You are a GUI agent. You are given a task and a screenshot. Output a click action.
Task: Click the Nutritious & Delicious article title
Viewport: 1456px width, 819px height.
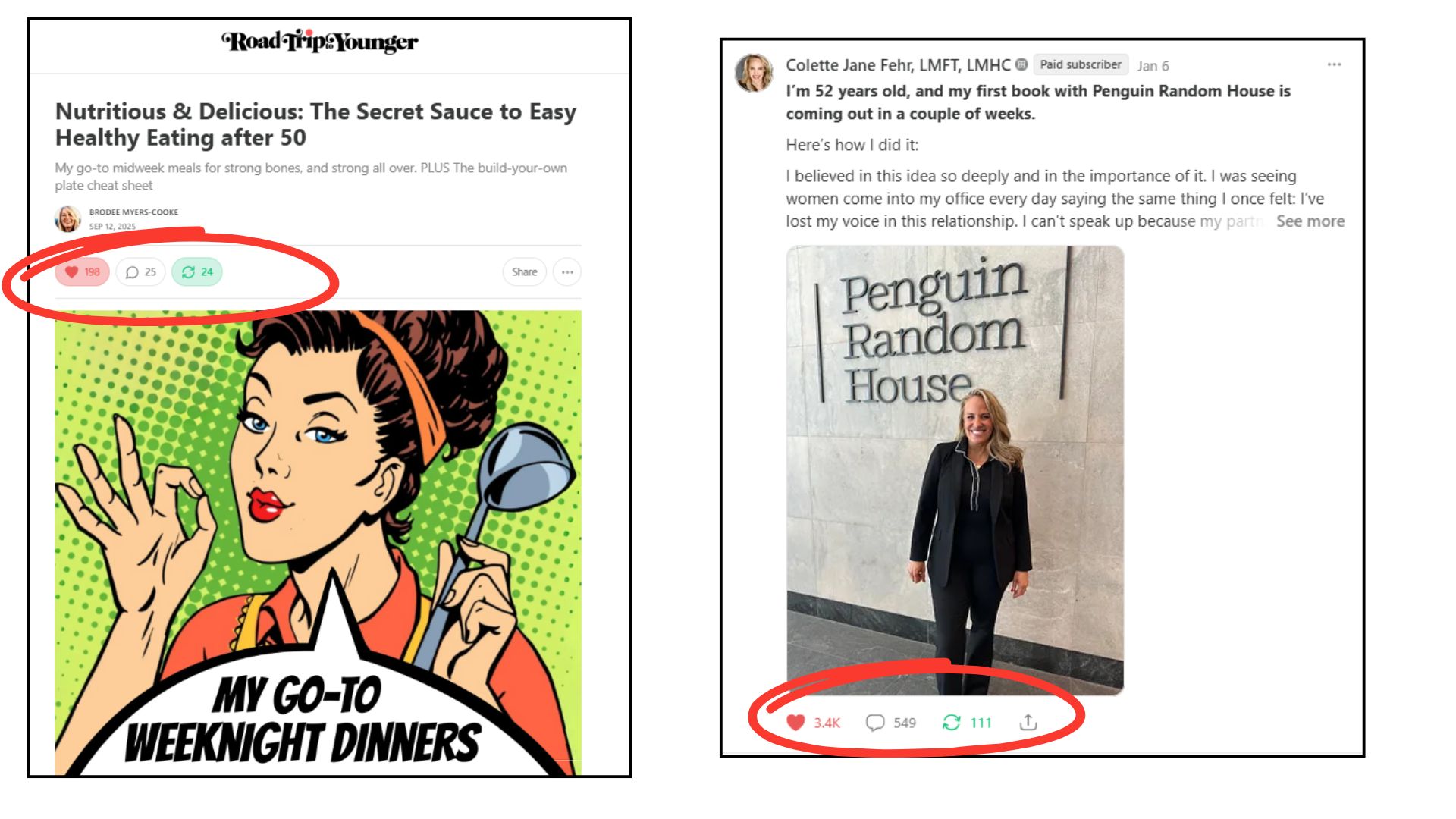(x=315, y=124)
